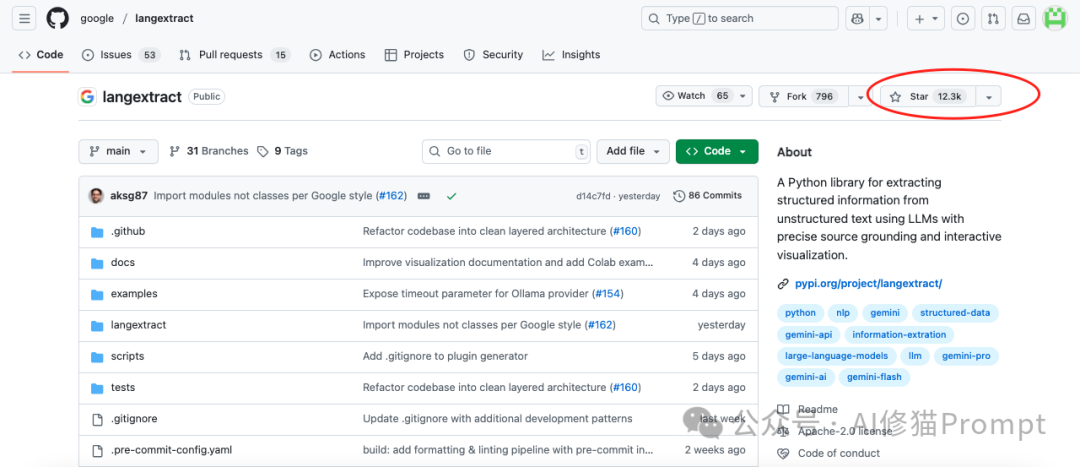
Task: Open the Projects tab
Action: click(414, 54)
